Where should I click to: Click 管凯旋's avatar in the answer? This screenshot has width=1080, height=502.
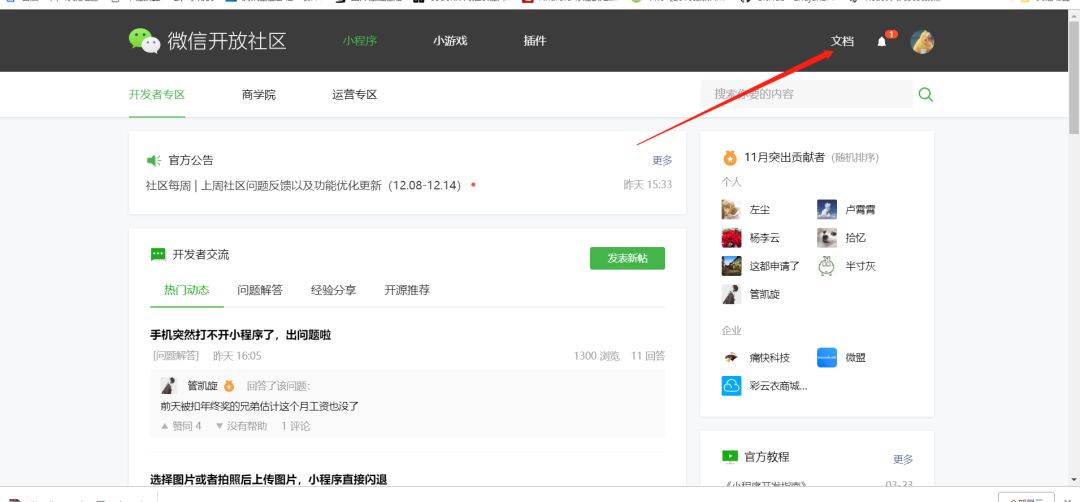pyautogui.click(x=169, y=386)
